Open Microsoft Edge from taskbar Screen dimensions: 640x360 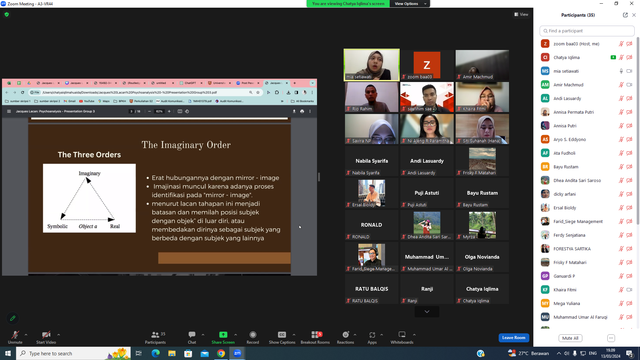pyautogui.click(x=156, y=353)
